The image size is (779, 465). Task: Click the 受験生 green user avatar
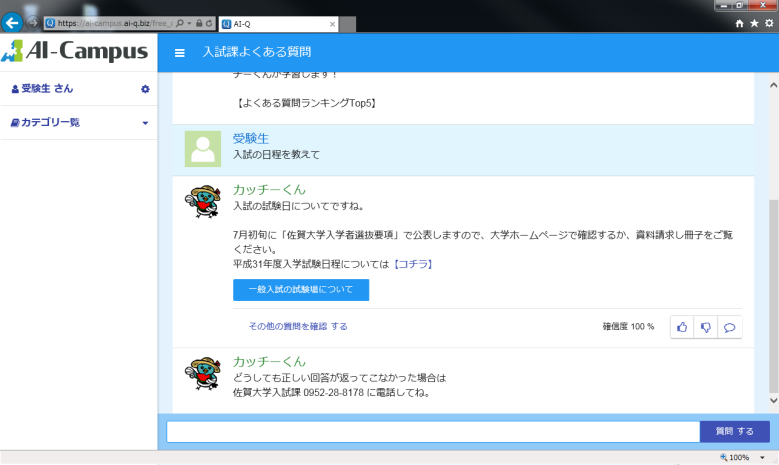coord(203,149)
